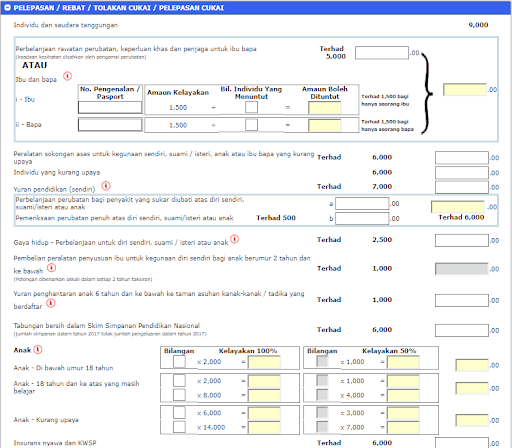Open info icon beside Yuran penghantaran anak berdaftar

pos(51,303)
